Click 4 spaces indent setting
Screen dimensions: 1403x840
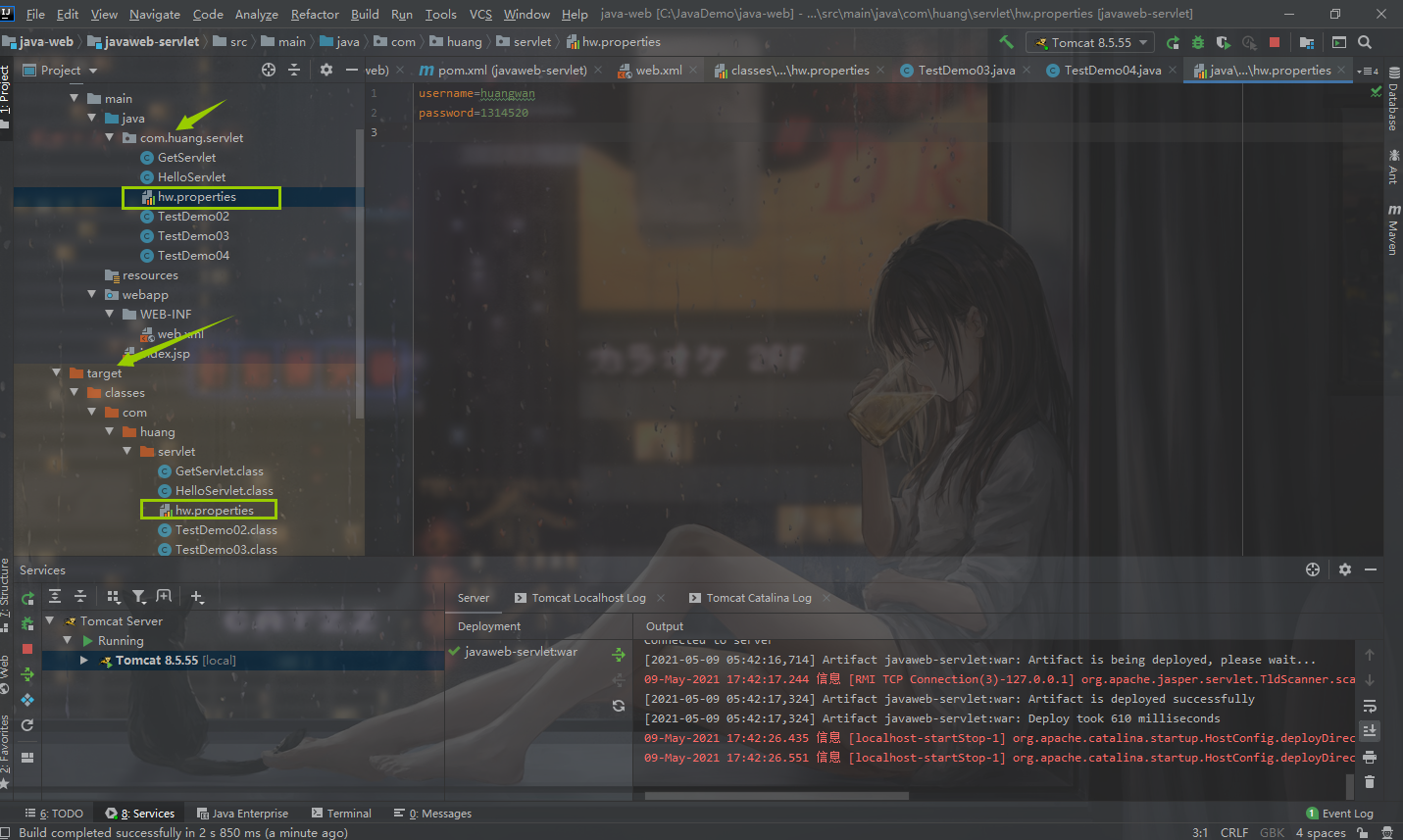tap(1321, 833)
